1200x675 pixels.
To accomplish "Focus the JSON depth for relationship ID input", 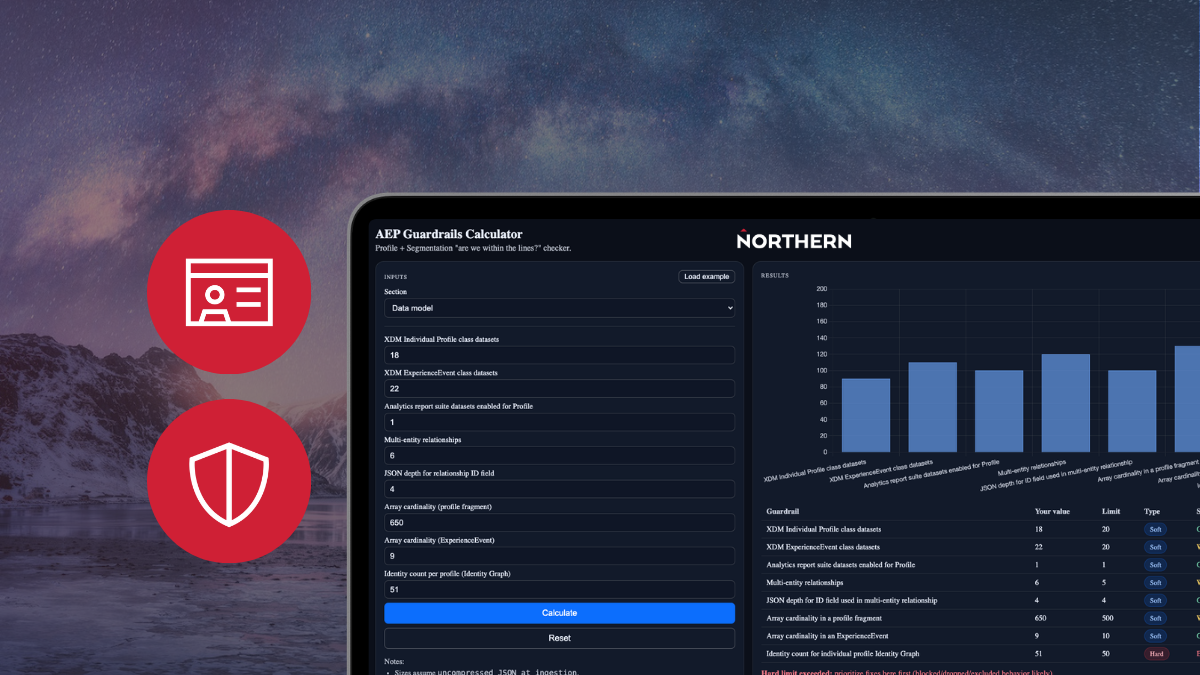I will point(560,489).
